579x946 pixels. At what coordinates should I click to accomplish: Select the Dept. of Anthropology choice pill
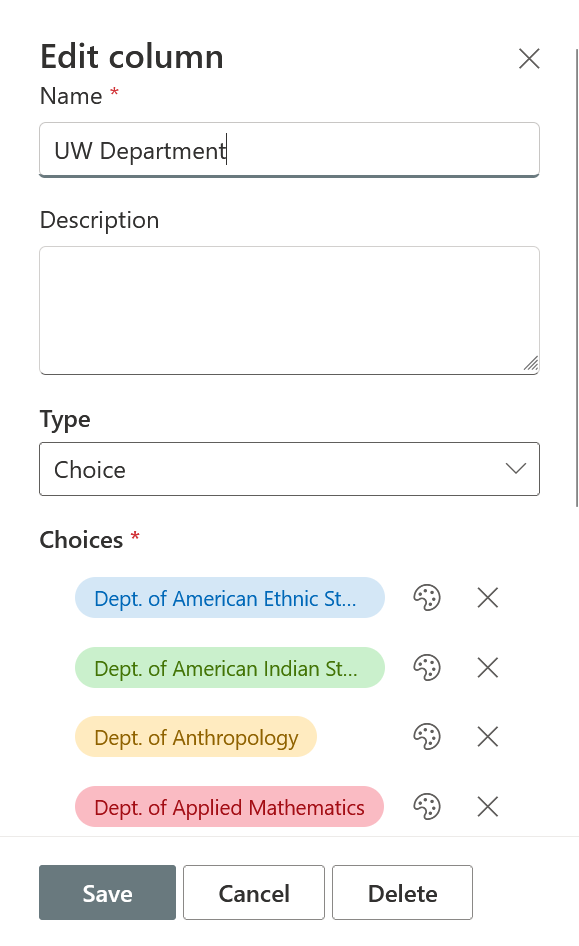tap(196, 736)
